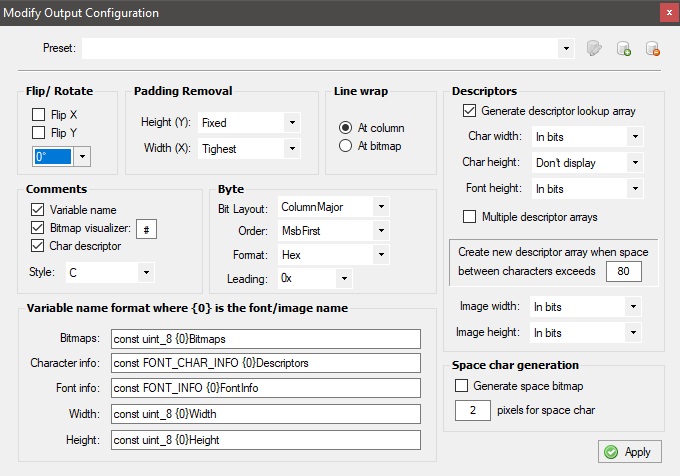Open the Preset dropdown
The width and height of the screenshot is (680, 476).
click(566, 48)
